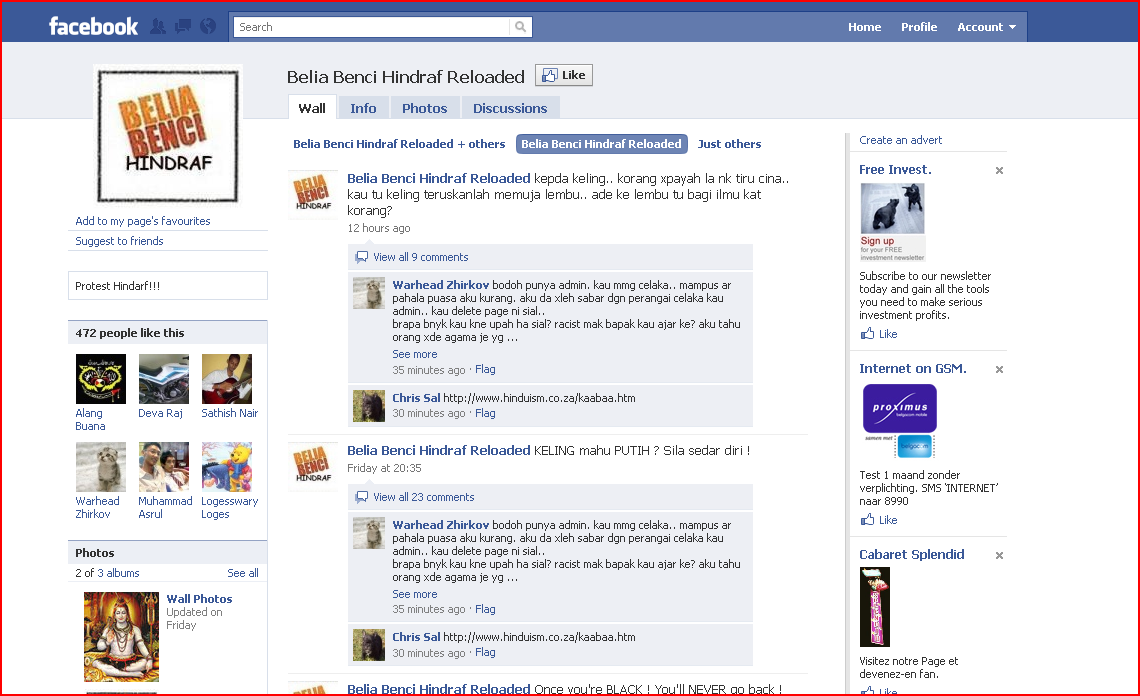Click the Cabaret Splendid advert image
The width and height of the screenshot is (1140, 696).
pyautogui.click(x=875, y=607)
